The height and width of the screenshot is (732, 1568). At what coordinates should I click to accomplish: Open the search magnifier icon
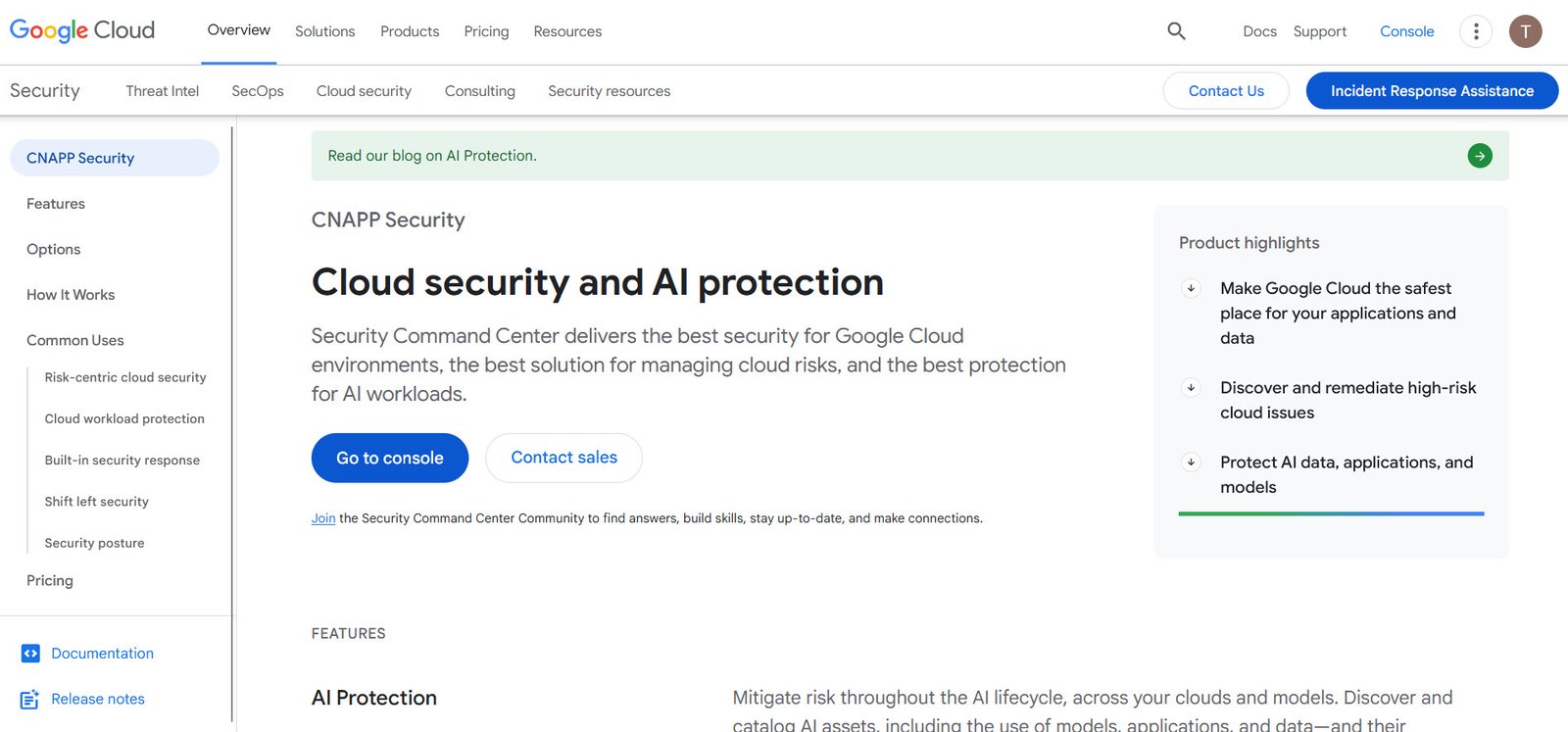[1176, 31]
